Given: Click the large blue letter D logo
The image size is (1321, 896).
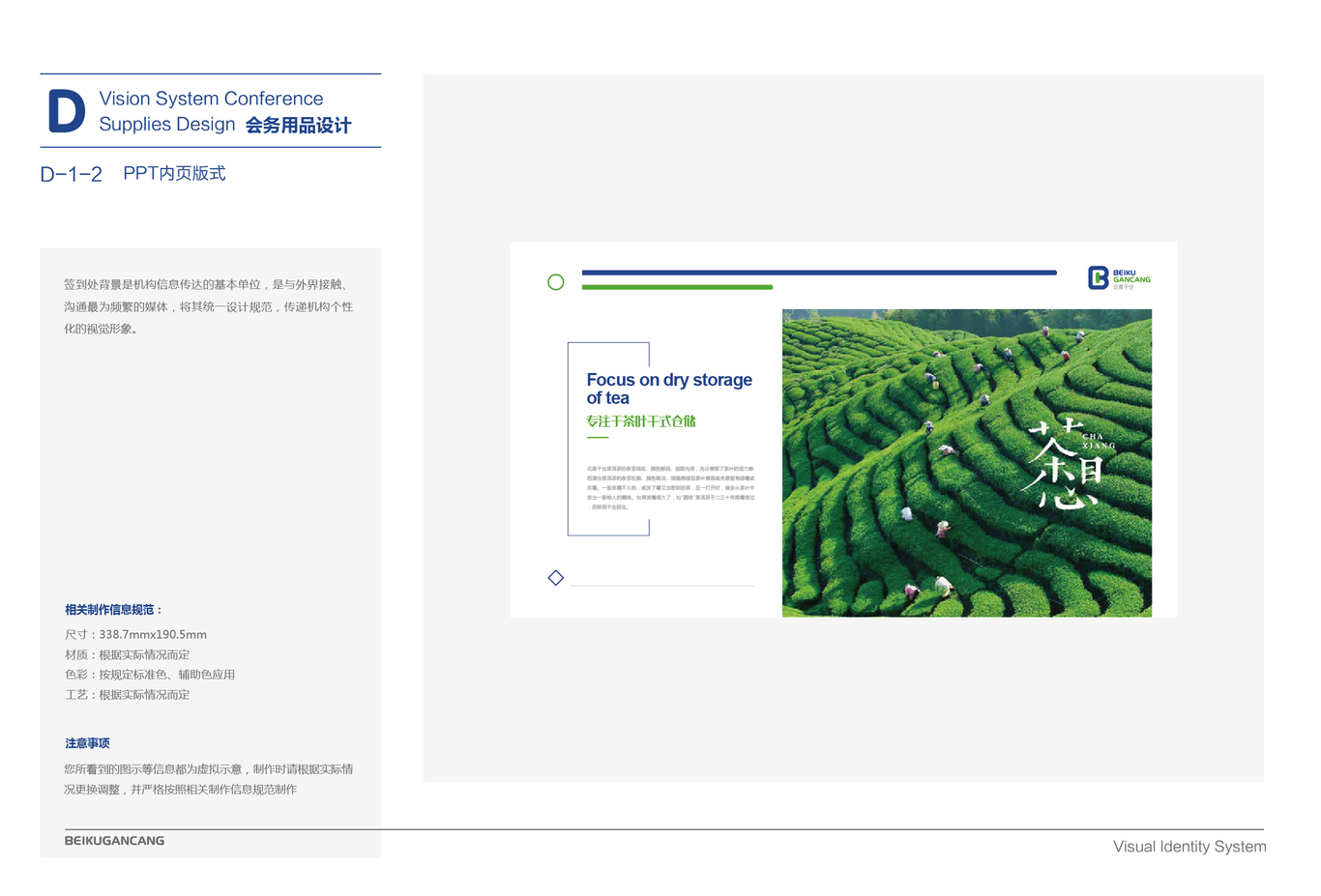Looking at the screenshot, I should [x=67, y=111].
